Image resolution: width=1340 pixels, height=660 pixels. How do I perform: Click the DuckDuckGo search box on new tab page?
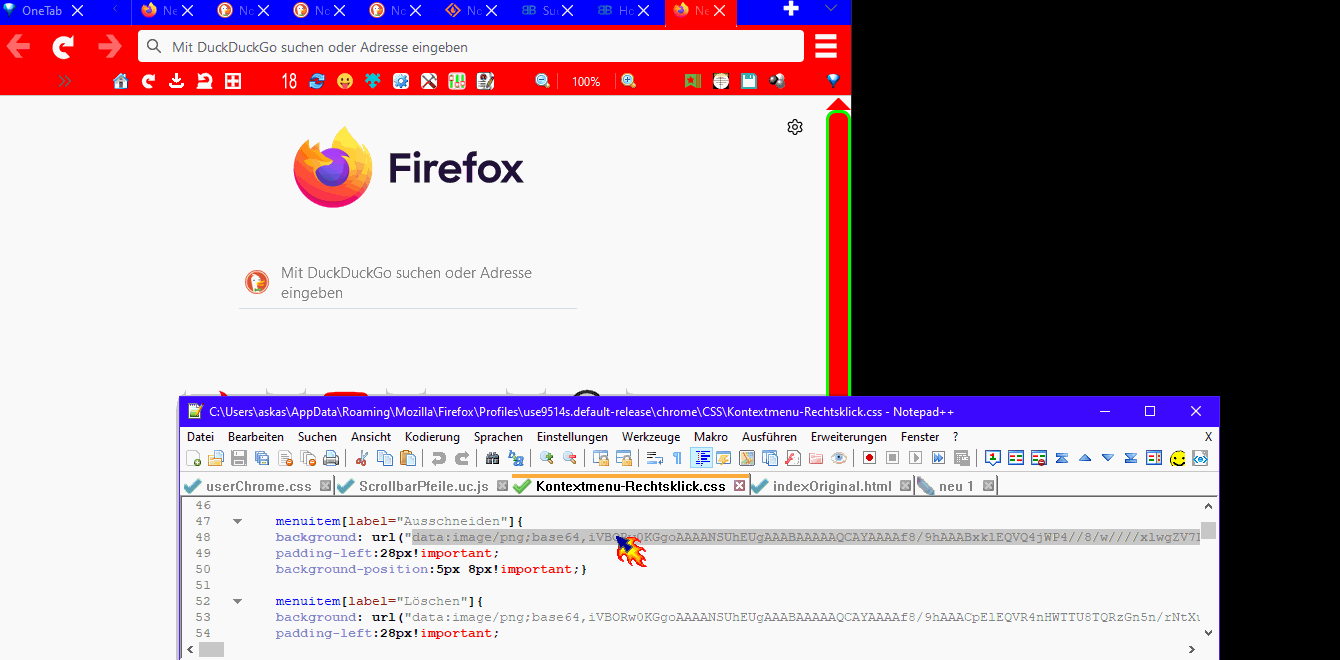click(x=408, y=283)
